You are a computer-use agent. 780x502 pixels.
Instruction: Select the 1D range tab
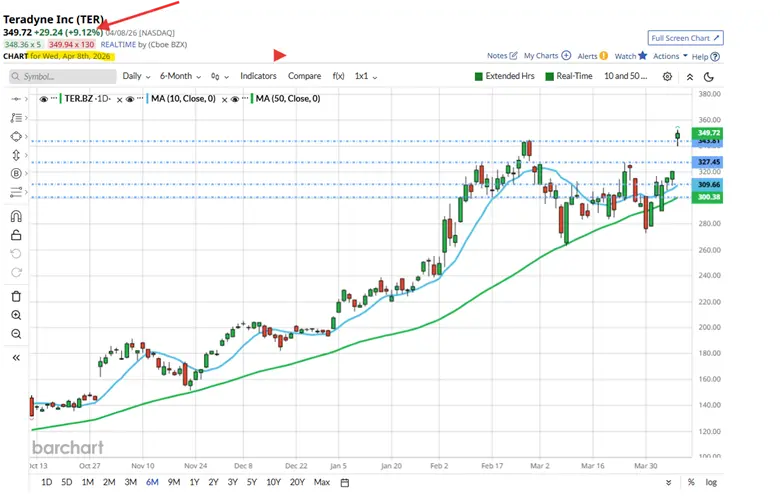click(x=46, y=482)
